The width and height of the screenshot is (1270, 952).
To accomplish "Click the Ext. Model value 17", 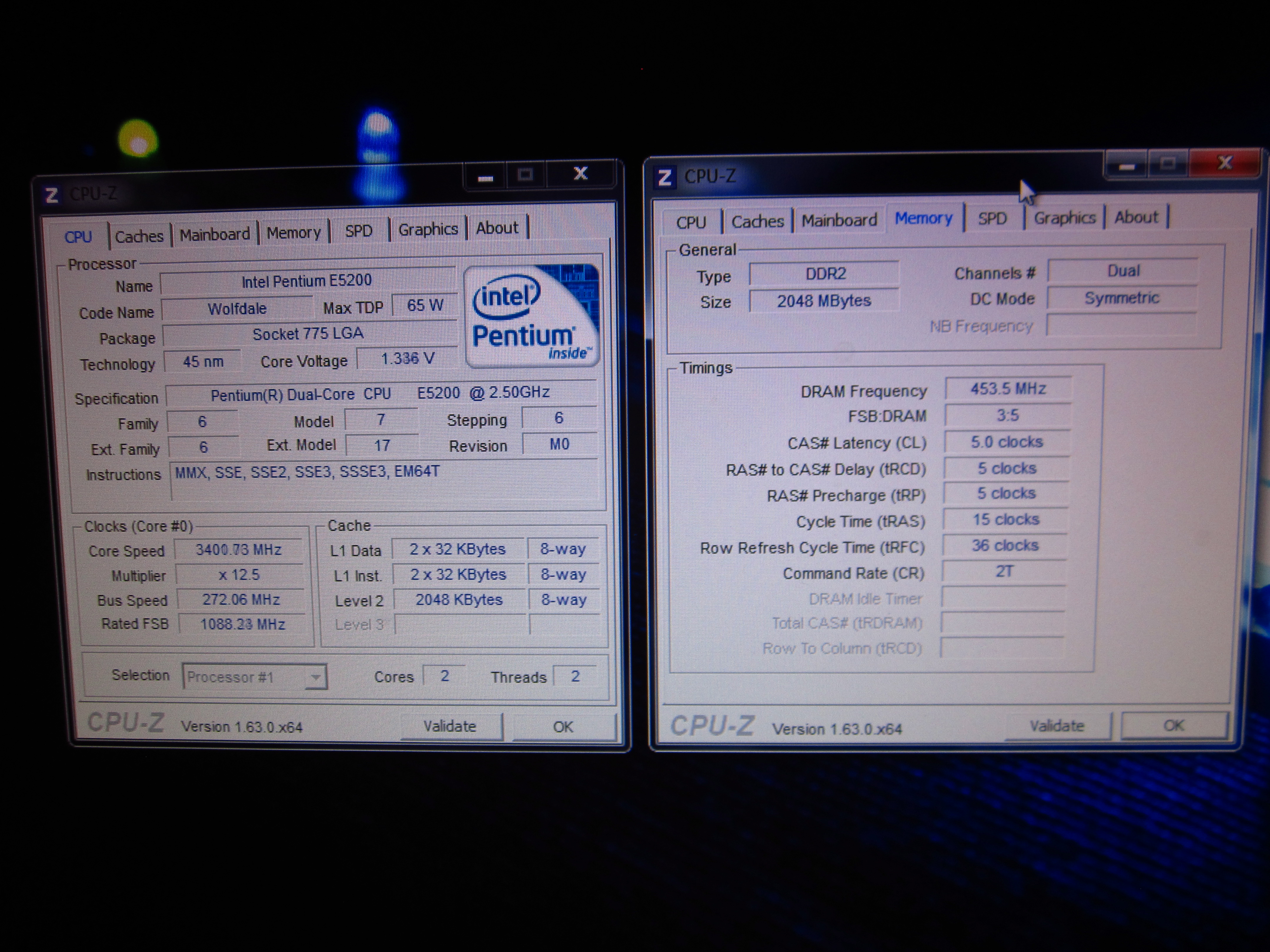I will tap(382, 445).
